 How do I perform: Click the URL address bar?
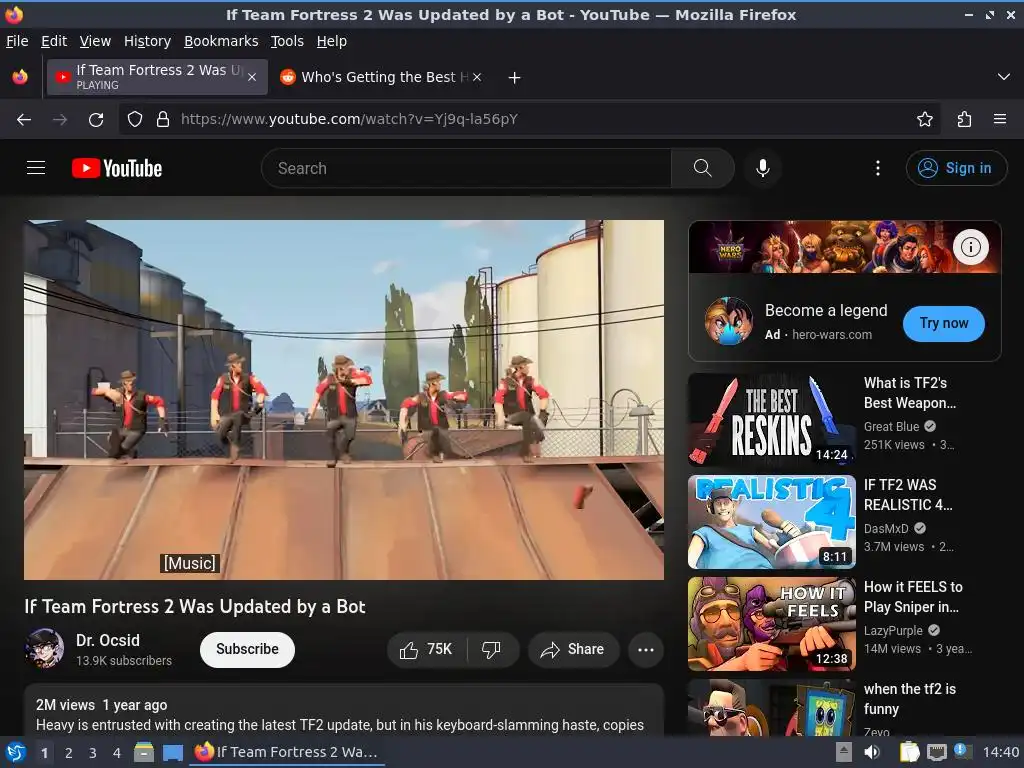pyautogui.click(x=529, y=120)
